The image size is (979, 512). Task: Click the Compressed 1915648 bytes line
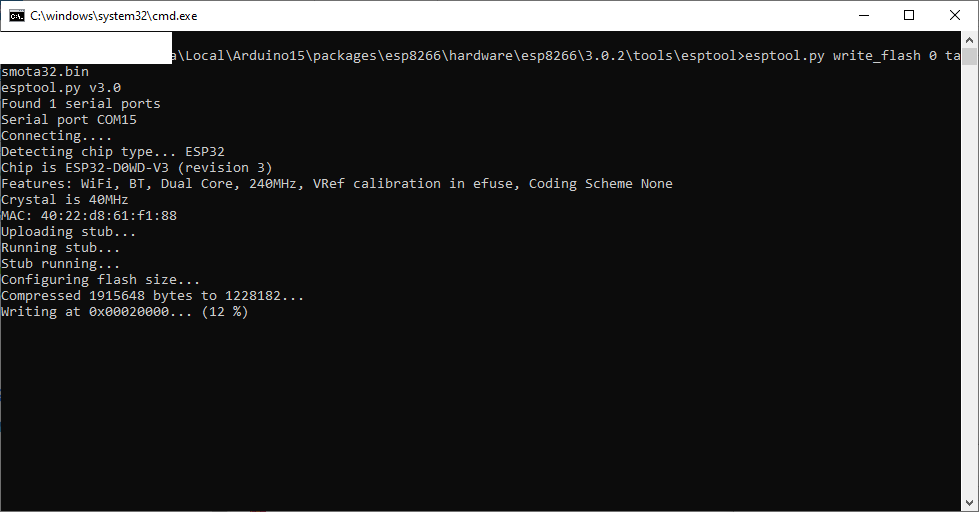click(x=153, y=296)
